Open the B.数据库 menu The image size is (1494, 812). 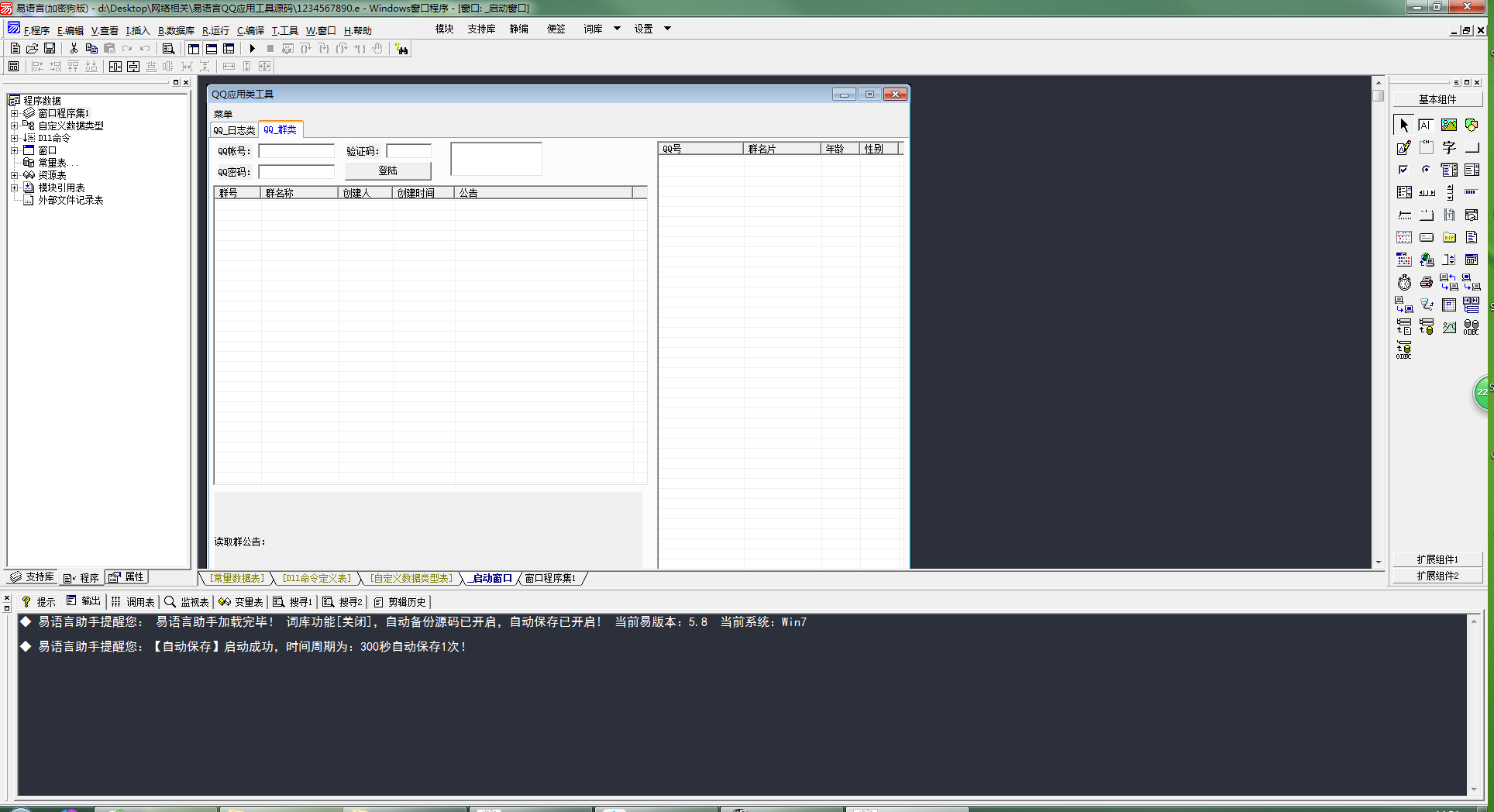(176, 30)
